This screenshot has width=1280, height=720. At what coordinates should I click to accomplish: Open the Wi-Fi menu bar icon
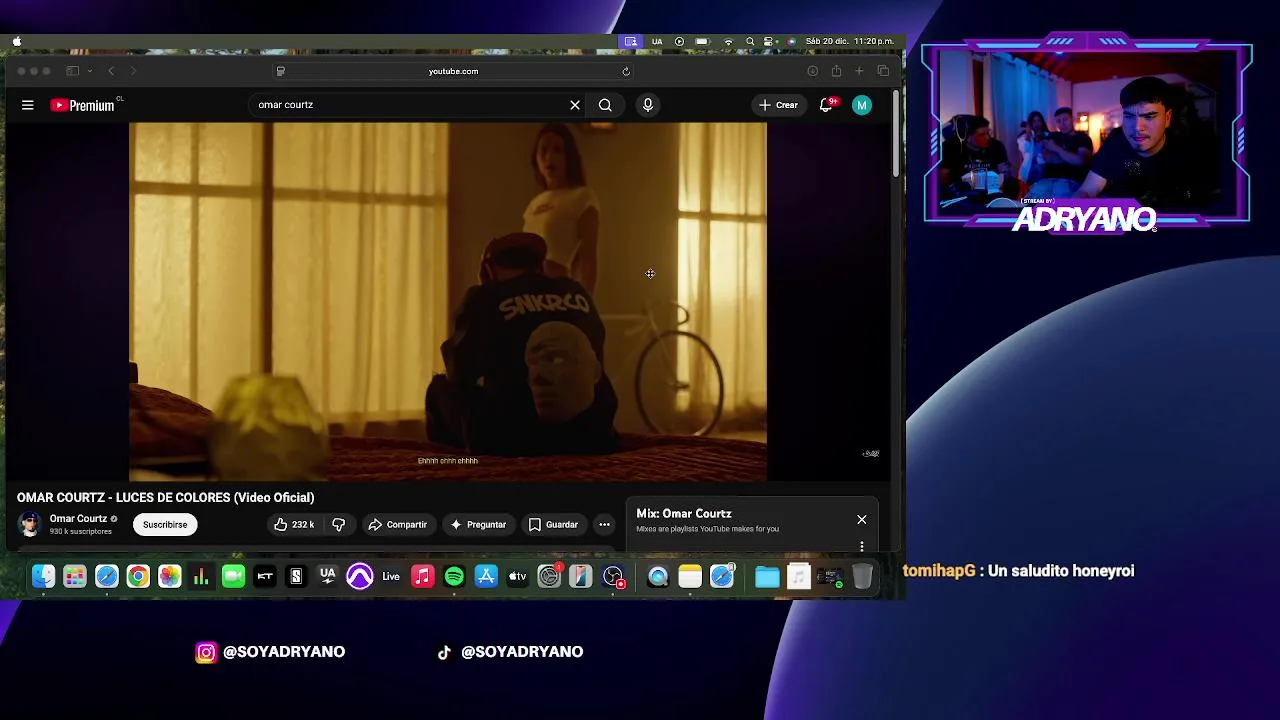tap(728, 42)
